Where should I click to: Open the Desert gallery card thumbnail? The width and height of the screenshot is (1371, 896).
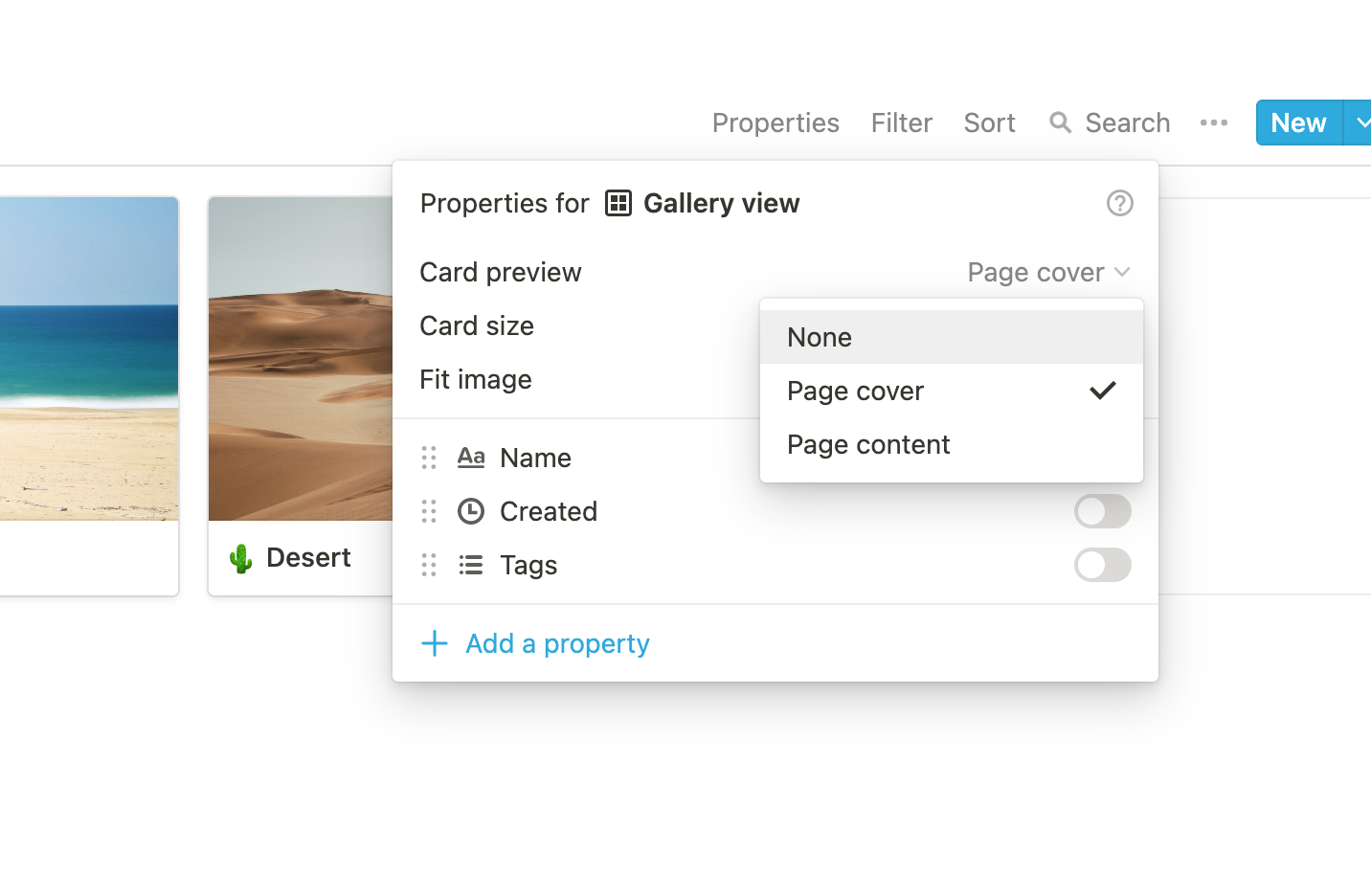(301, 359)
